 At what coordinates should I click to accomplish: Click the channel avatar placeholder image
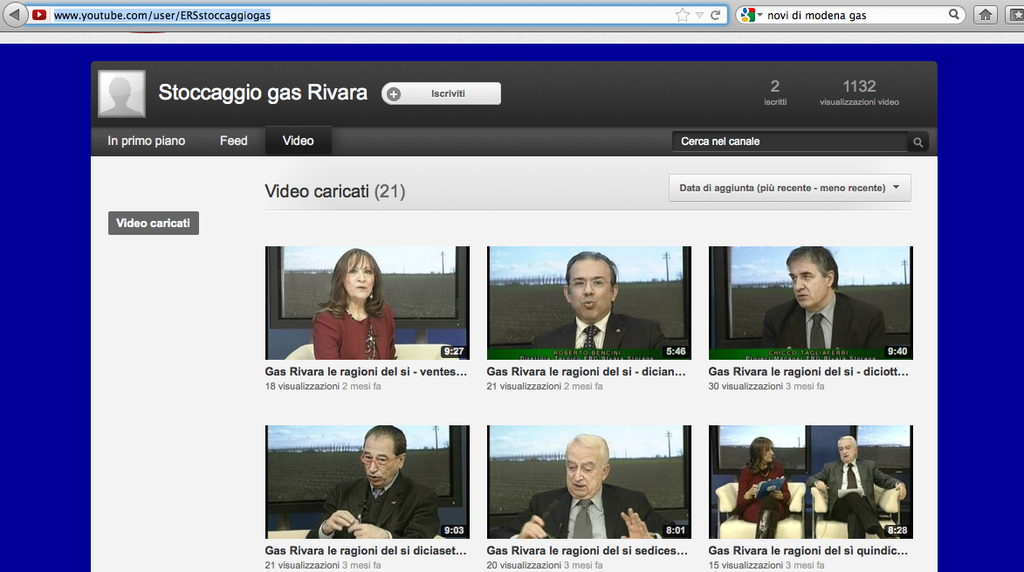[122, 94]
